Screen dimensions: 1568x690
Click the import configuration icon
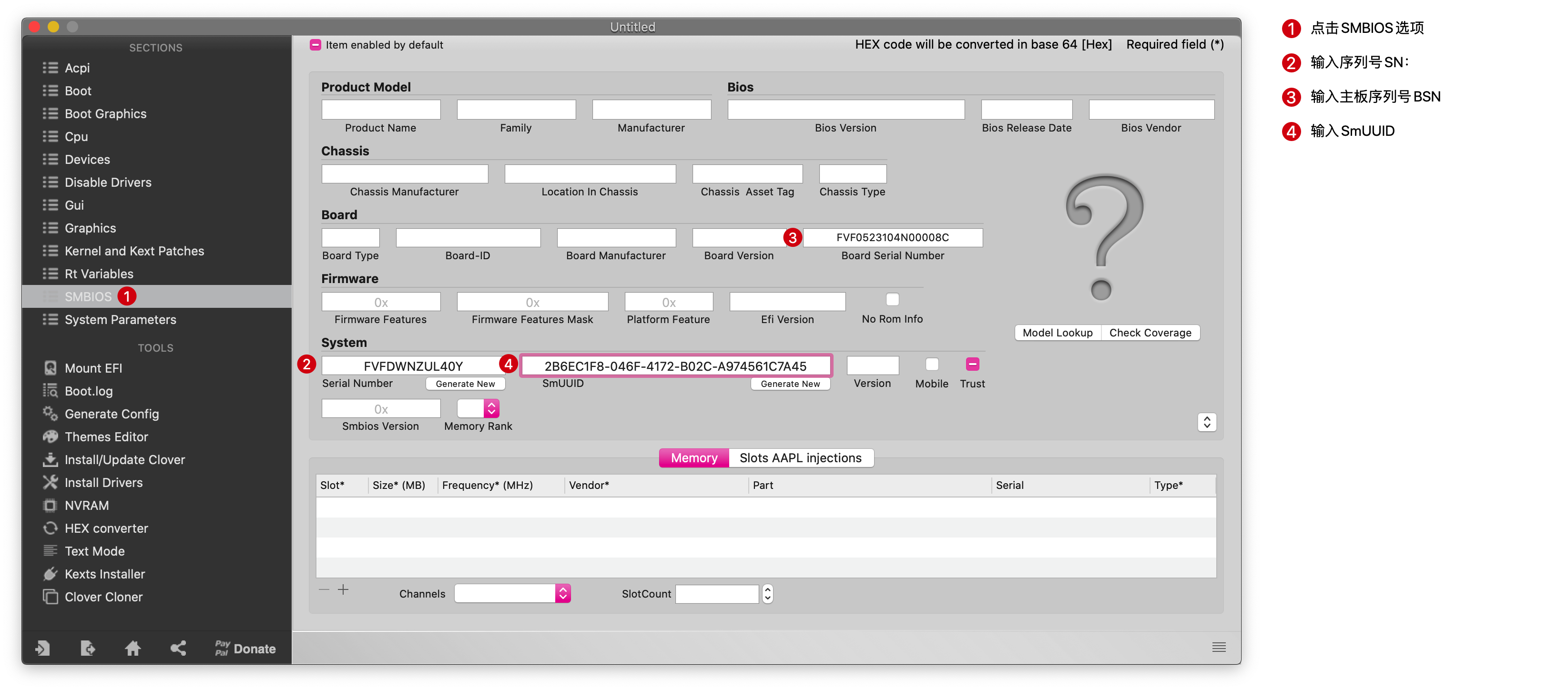42,648
